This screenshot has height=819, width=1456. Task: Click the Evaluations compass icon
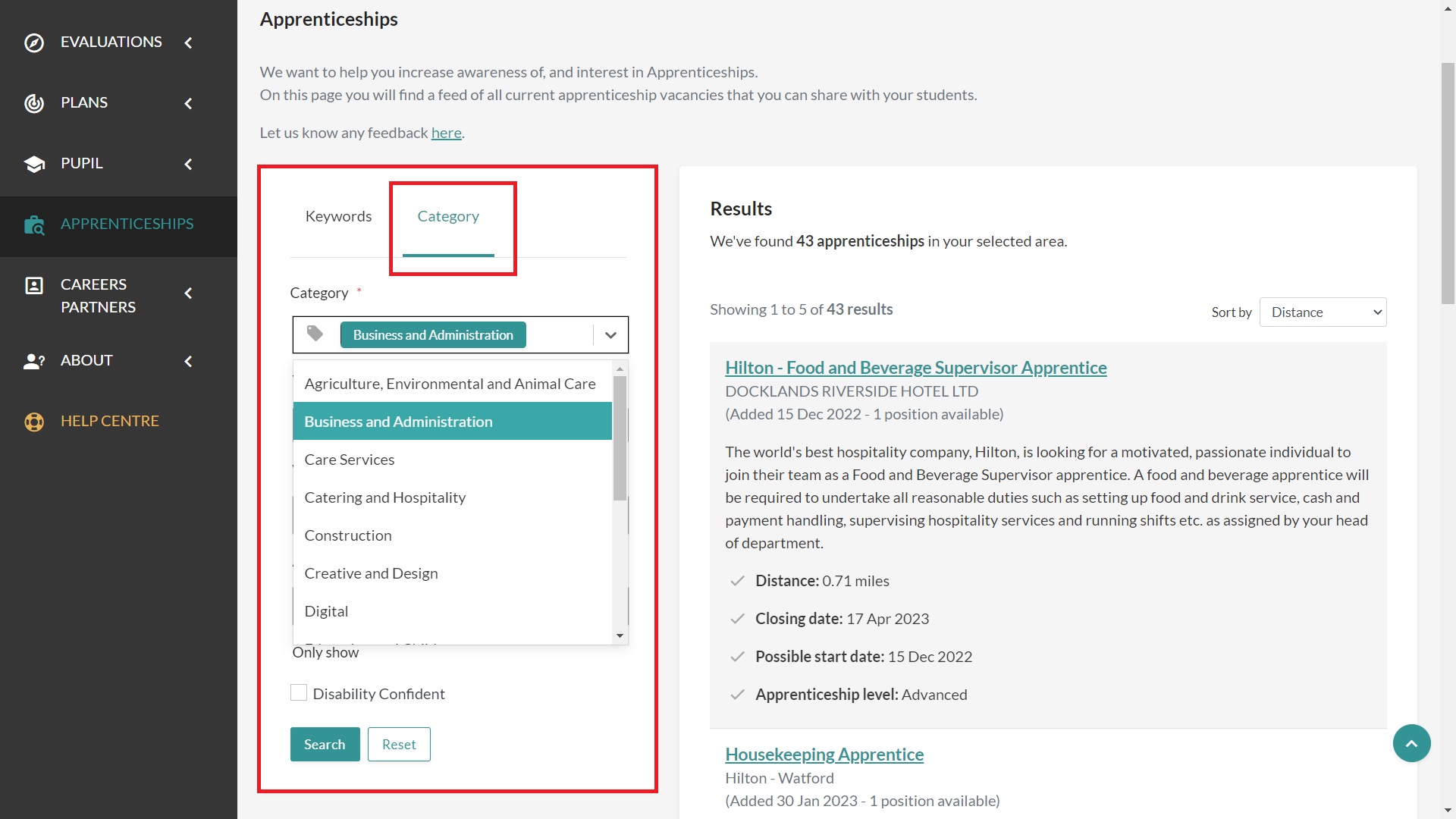34,42
